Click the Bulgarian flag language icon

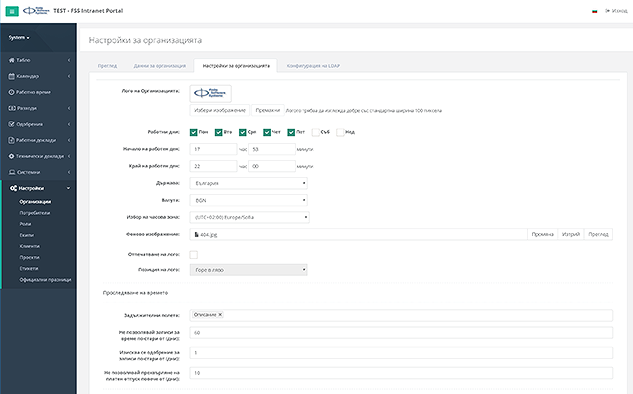[x=595, y=11]
